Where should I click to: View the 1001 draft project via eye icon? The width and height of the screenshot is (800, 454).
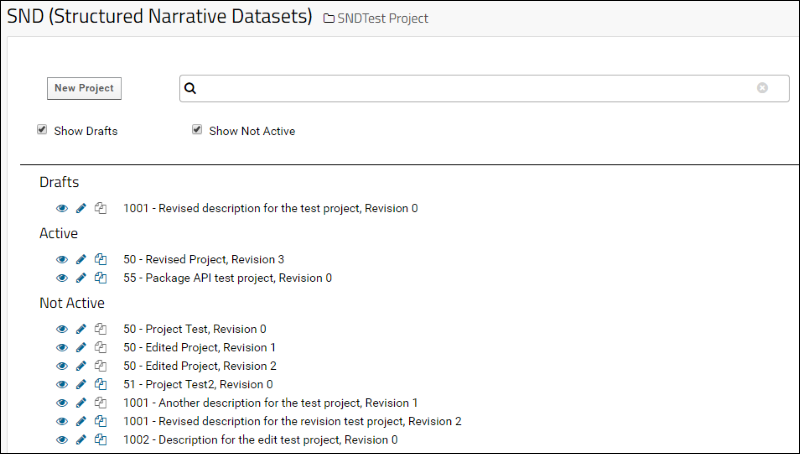(62, 208)
